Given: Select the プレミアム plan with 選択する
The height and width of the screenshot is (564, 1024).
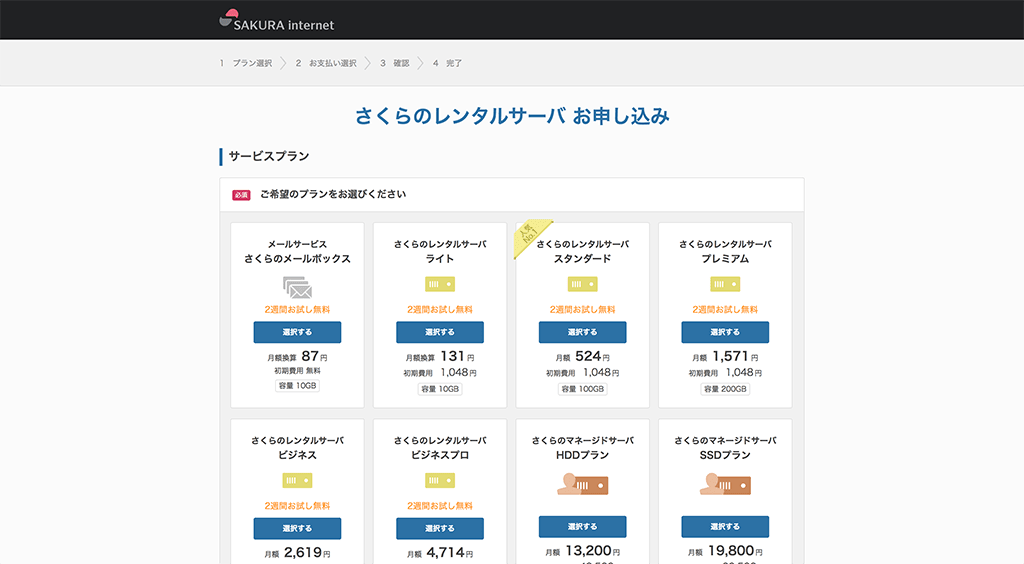Looking at the screenshot, I should click(x=725, y=332).
